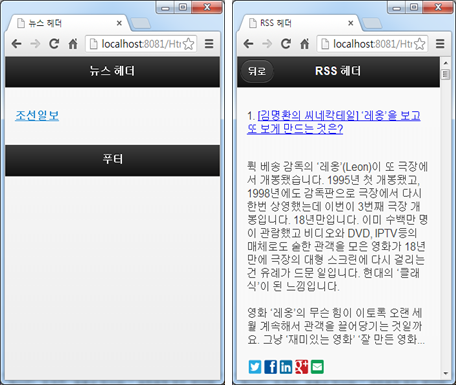Image resolution: width=456 pixels, height=385 pixels.
Task: Click the scroll down arrow in right window
Action: [445, 374]
